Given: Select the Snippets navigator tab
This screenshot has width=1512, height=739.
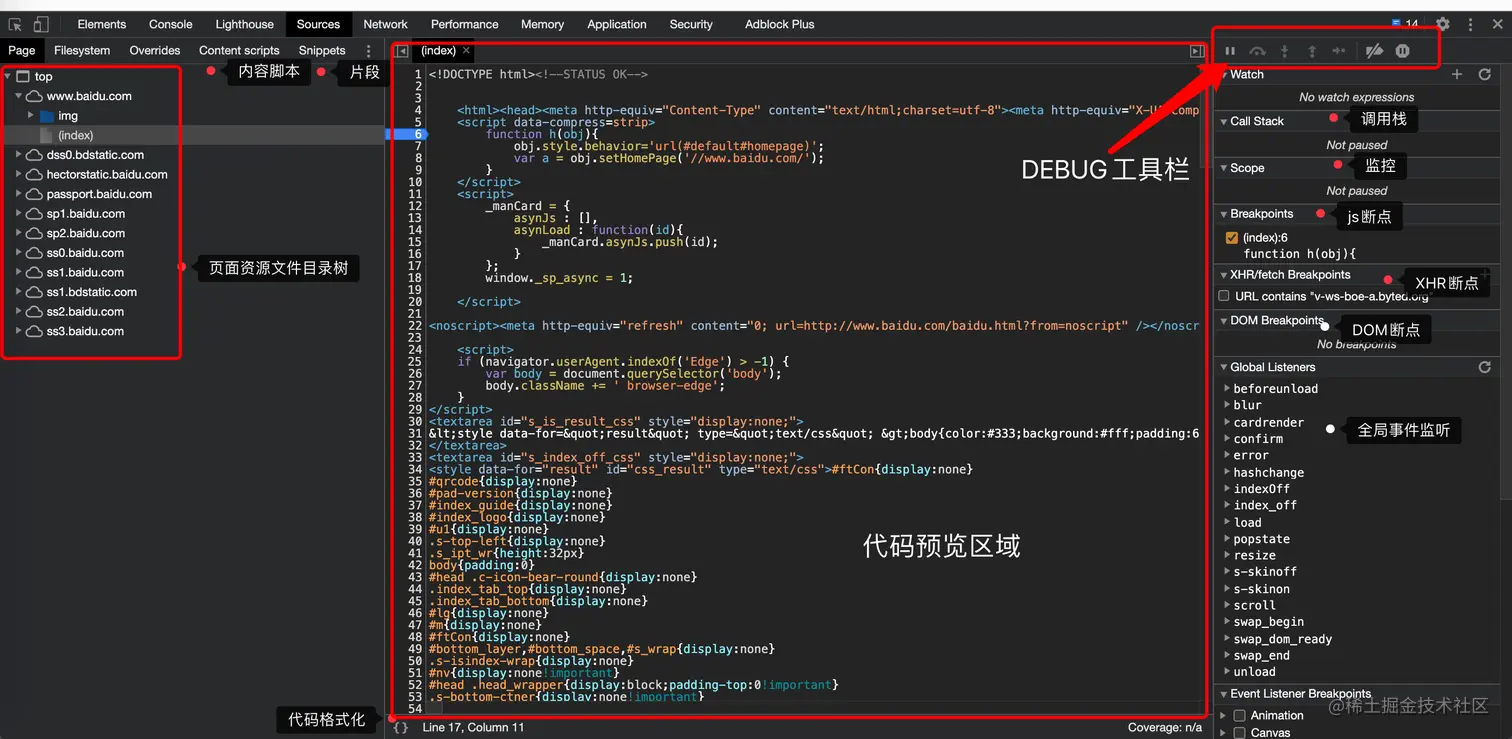Looking at the screenshot, I should click(322, 50).
